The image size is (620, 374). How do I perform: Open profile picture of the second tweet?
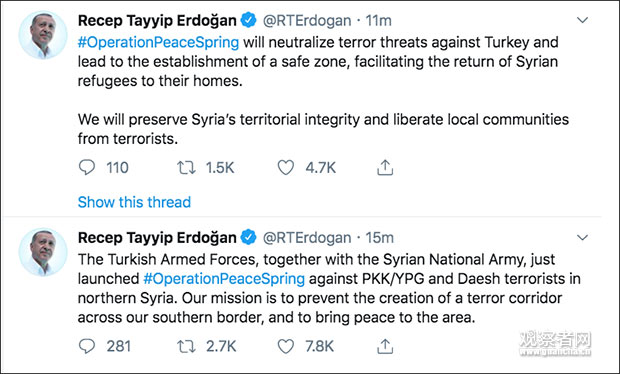(x=43, y=252)
